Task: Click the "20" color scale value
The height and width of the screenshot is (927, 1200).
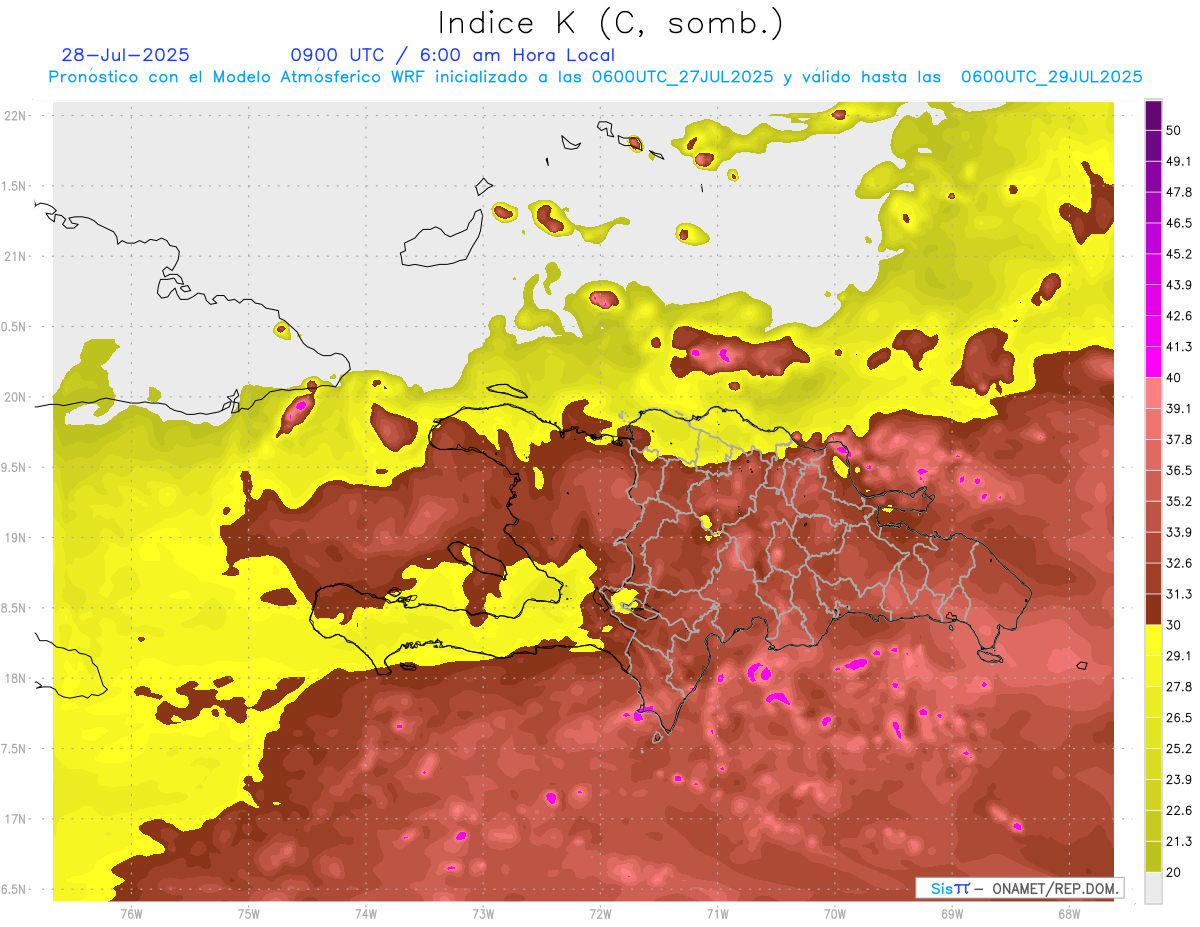Action: [x=1174, y=872]
